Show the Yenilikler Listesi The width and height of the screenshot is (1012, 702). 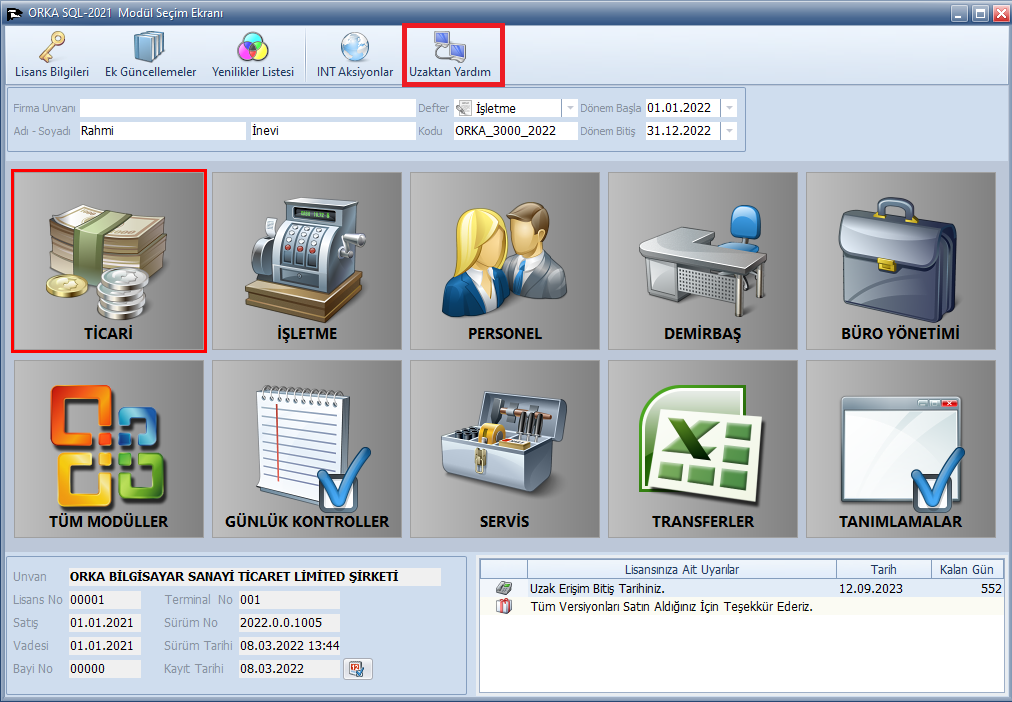pyautogui.click(x=252, y=55)
